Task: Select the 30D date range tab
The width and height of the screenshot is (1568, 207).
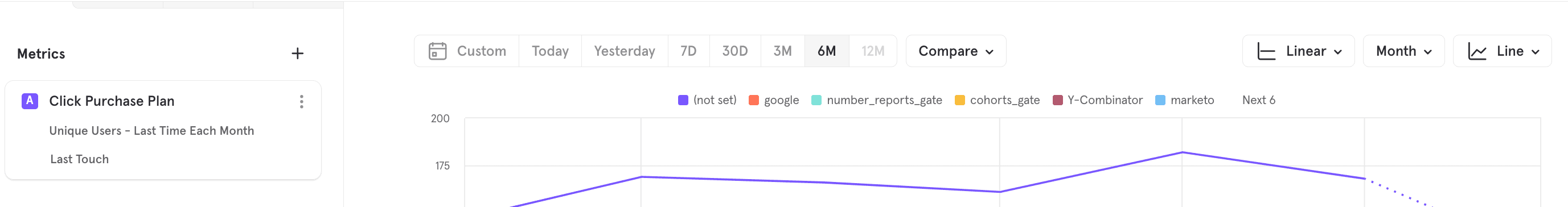Action: 734,51
